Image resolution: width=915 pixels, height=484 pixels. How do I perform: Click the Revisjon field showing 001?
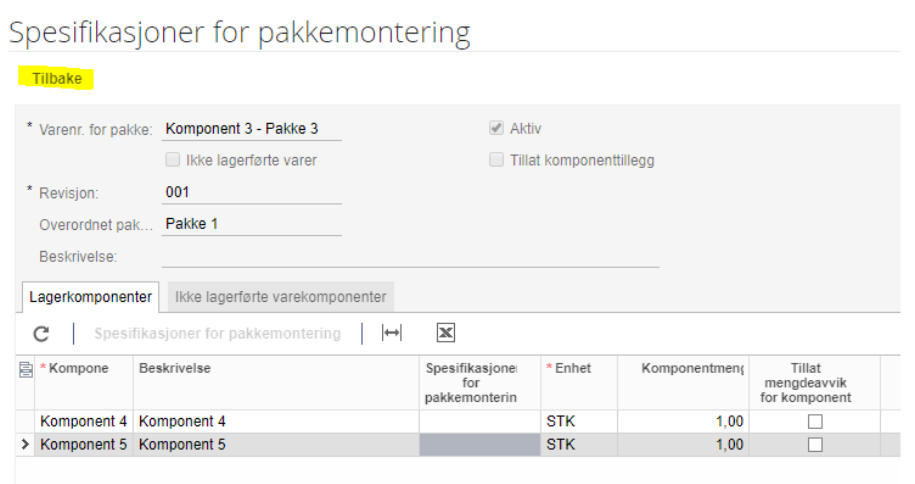(x=252, y=192)
